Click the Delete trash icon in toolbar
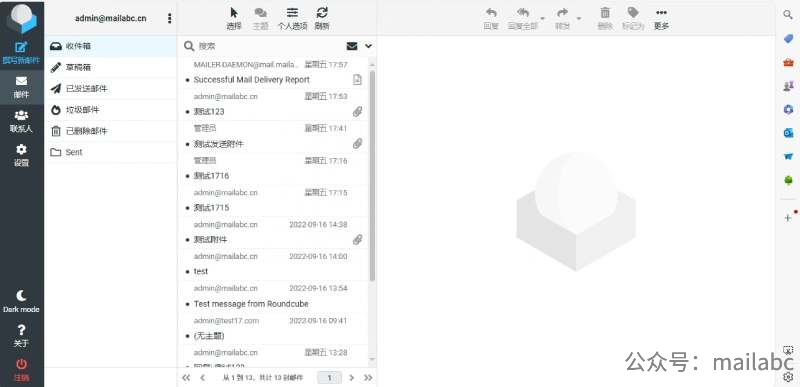The width and height of the screenshot is (800, 387). [605, 18]
